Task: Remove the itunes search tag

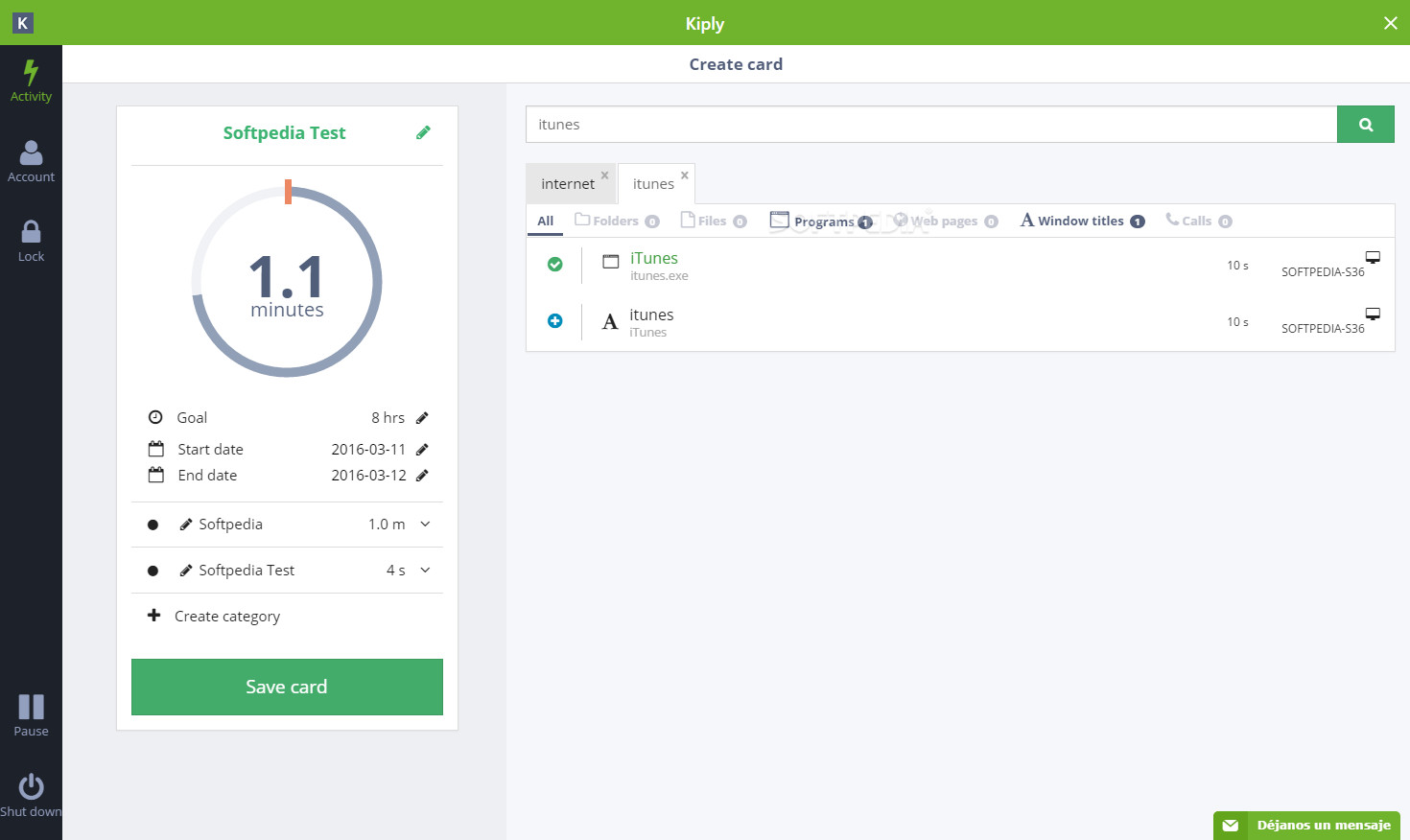Action: coord(685,175)
